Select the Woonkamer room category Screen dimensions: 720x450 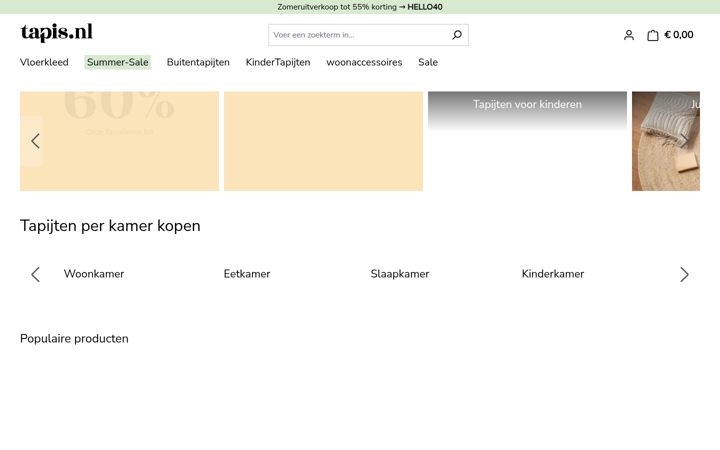94,274
